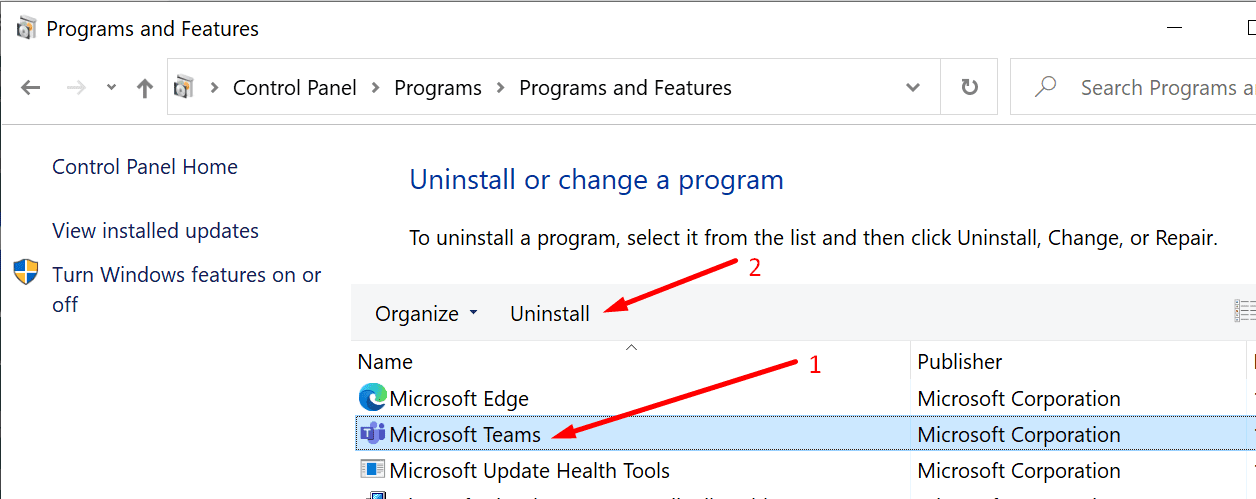1256x499 pixels.
Task: Click the Microsoft Edge program icon
Action: point(373,399)
